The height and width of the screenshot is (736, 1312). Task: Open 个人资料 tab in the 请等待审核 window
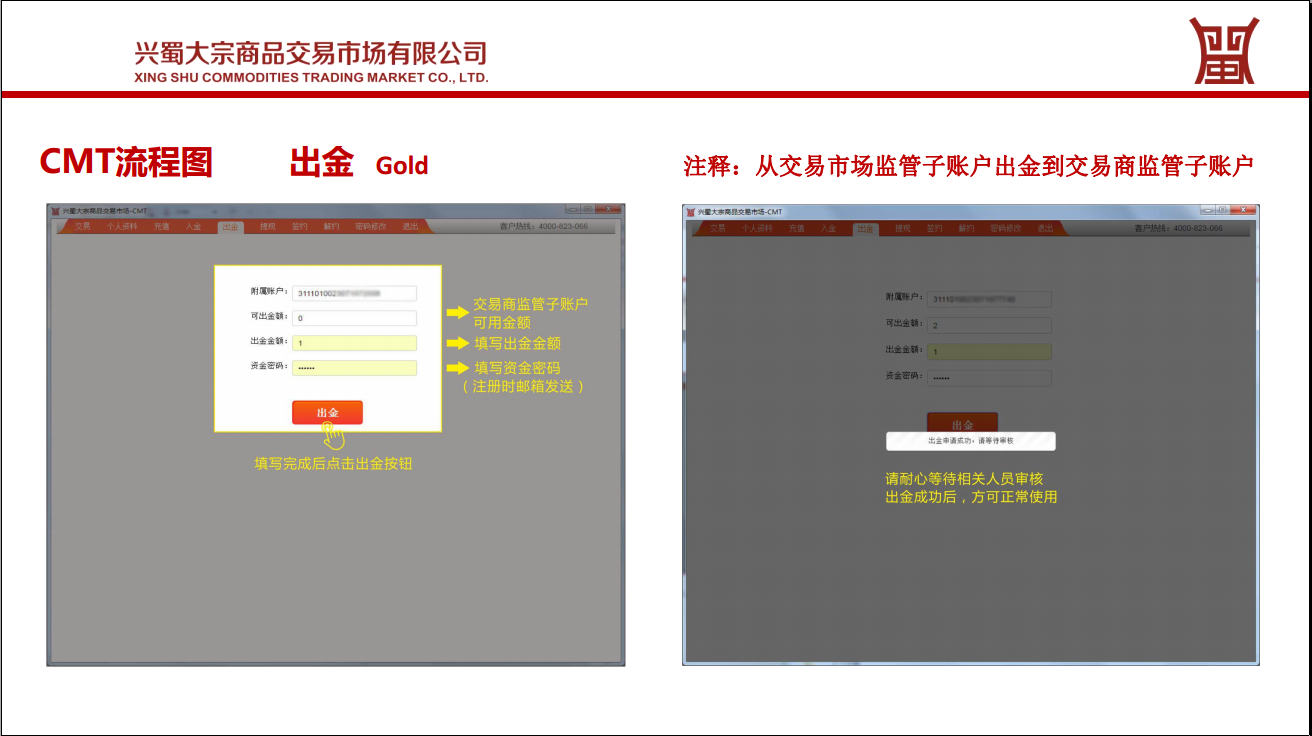757,229
